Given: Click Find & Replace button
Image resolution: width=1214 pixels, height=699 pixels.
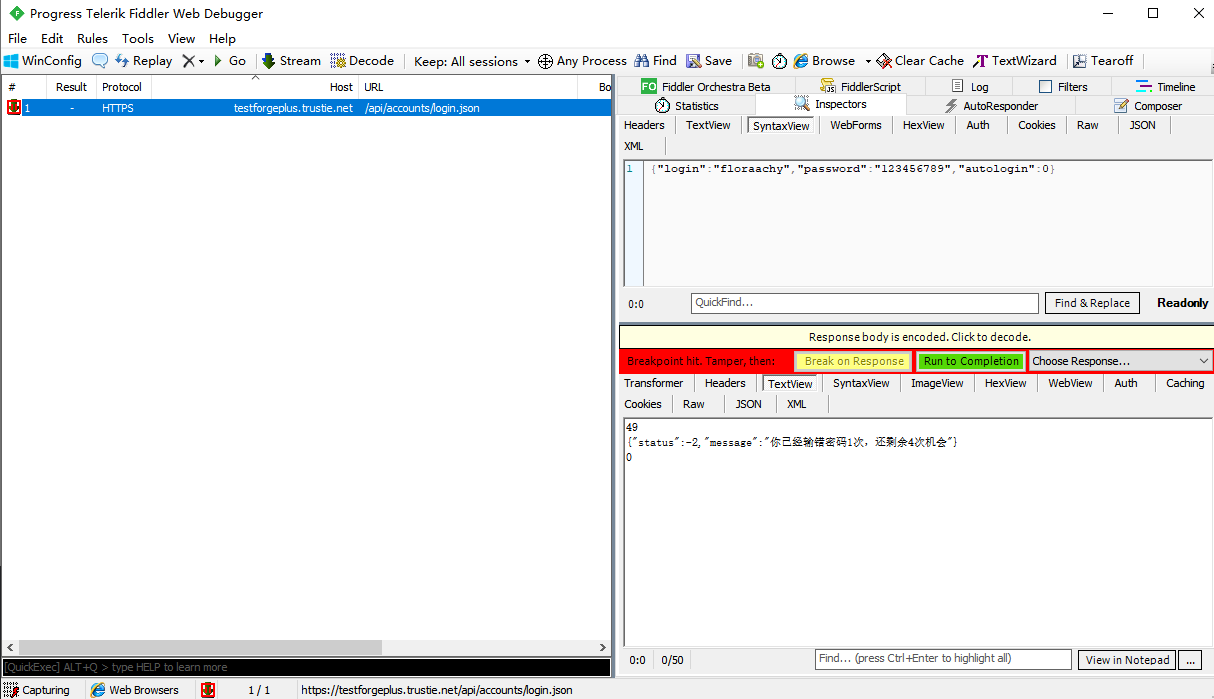Looking at the screenshot, I should [x=1092, y=303].
